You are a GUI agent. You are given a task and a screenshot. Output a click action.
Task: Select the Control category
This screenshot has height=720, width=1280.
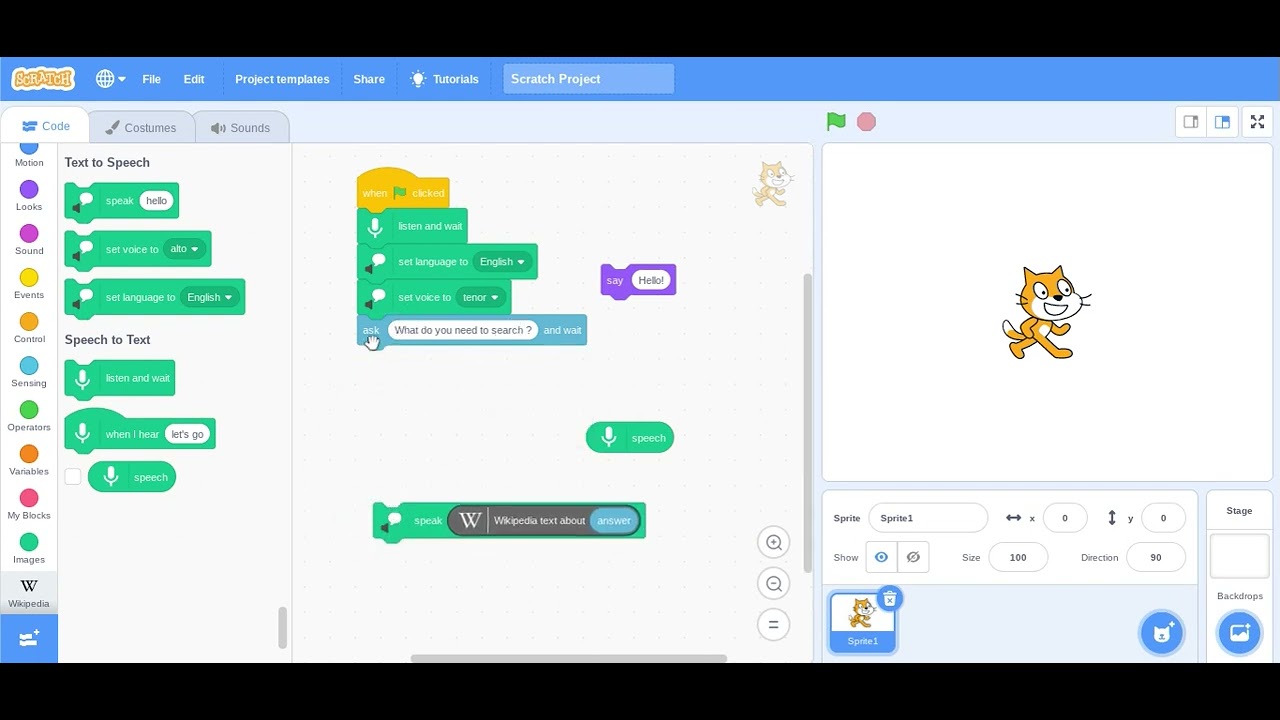click(x=29, y=328)
